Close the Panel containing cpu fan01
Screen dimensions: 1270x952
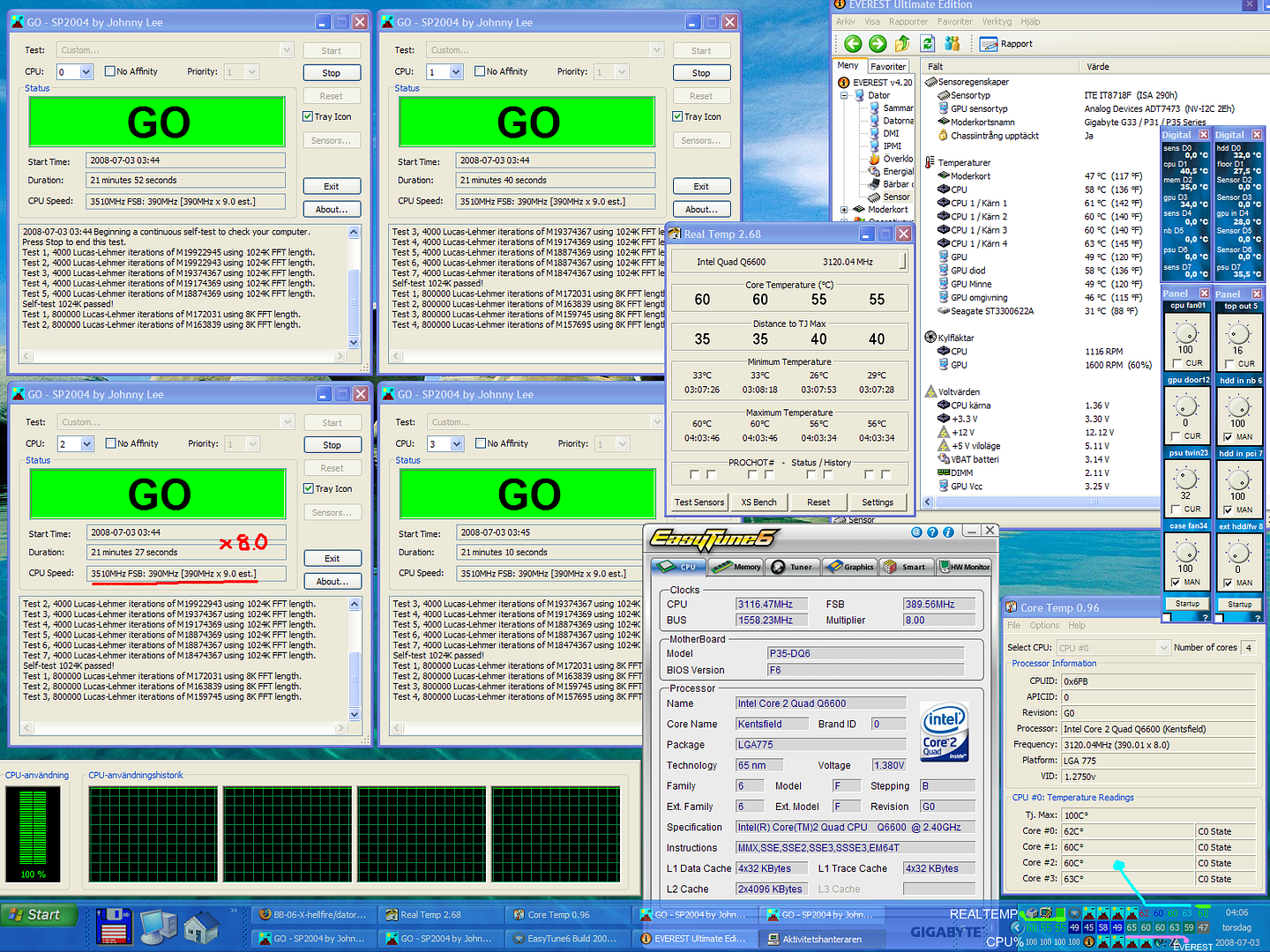1204,294
